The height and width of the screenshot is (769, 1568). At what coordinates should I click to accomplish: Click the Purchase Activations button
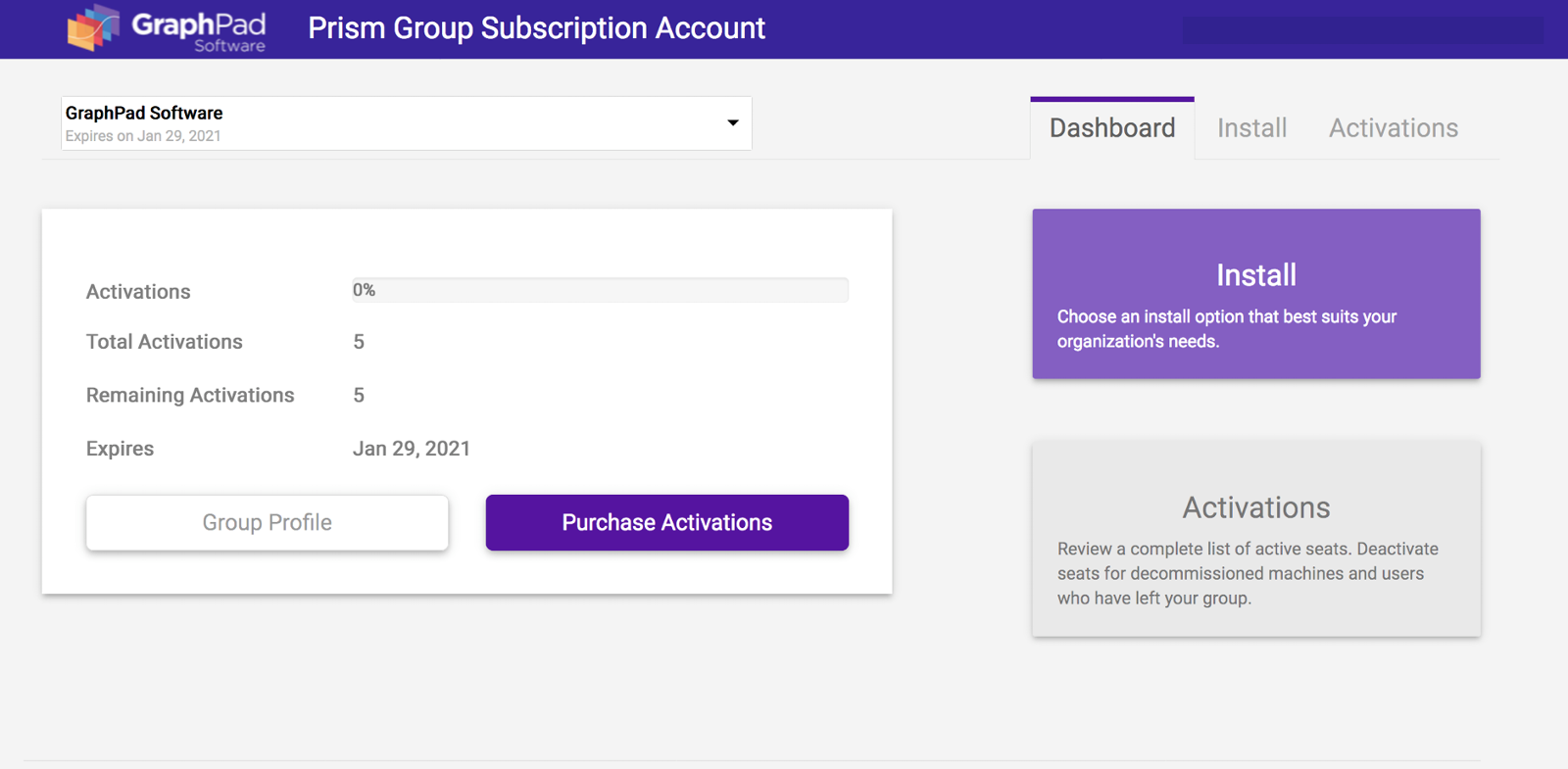point(666,522)
